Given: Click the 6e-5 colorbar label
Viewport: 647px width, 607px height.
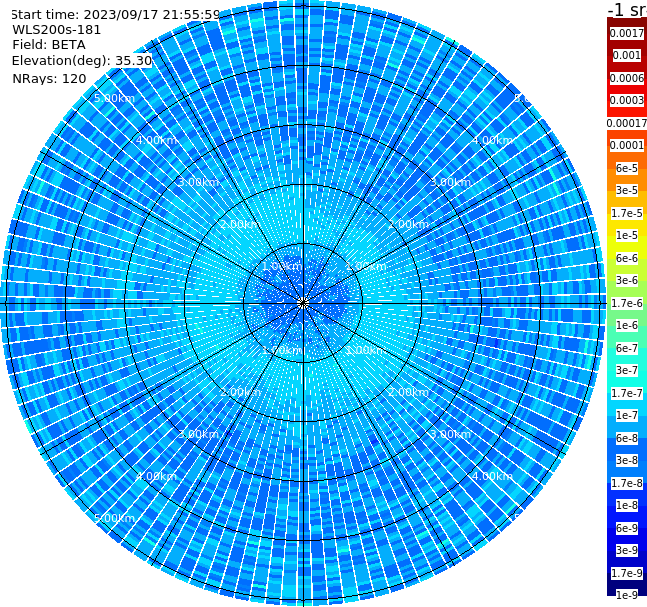Looking at the screenshot, I should tap(627, 168).
